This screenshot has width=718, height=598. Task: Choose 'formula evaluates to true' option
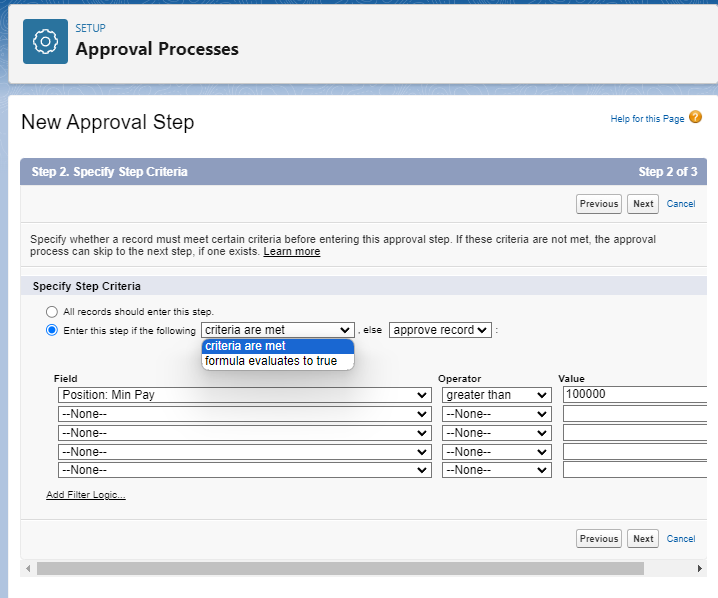click(x=277, y=361)
